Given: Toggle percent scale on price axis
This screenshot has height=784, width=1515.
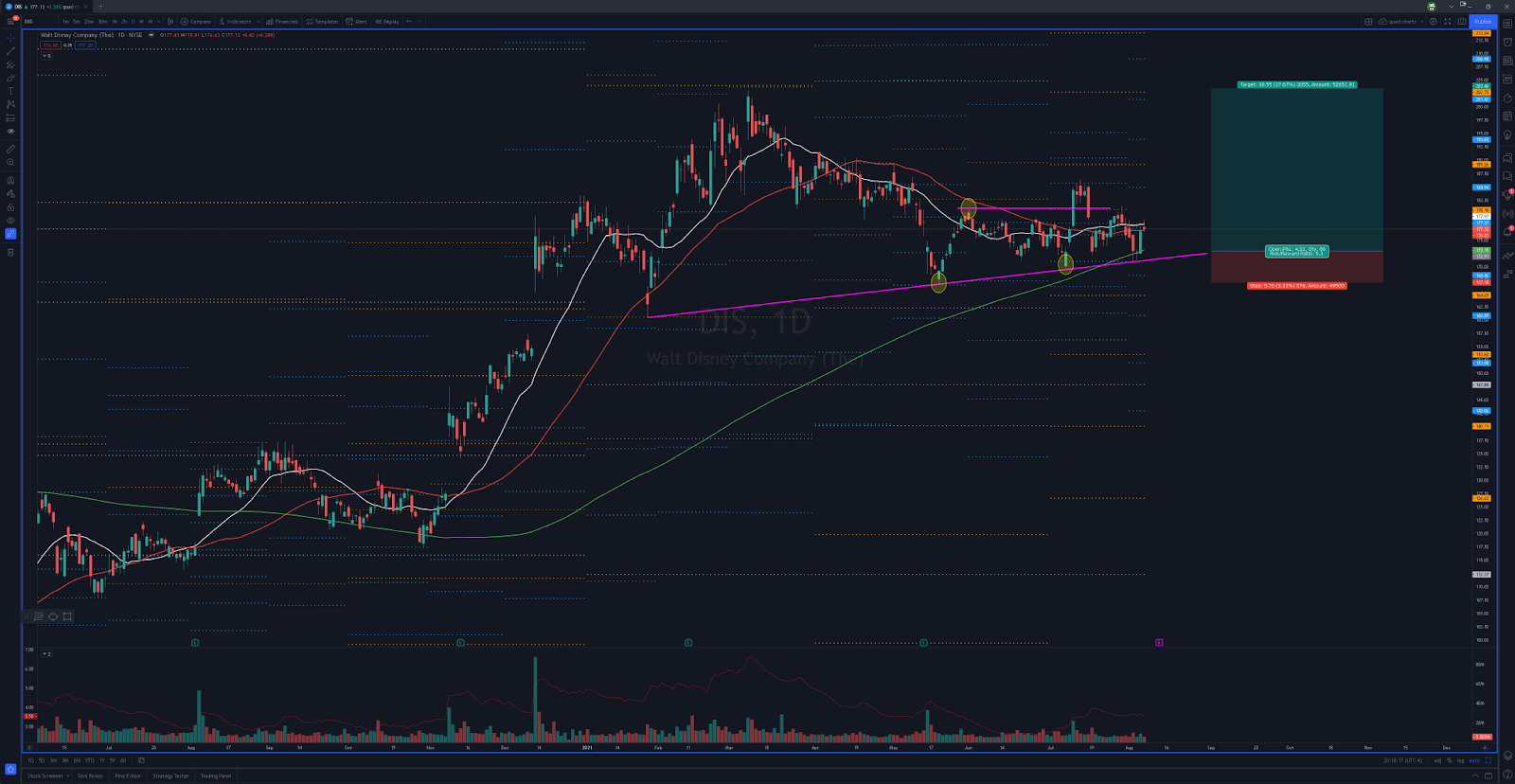Looking at the screenshot, I should [x=1449, y=760].
